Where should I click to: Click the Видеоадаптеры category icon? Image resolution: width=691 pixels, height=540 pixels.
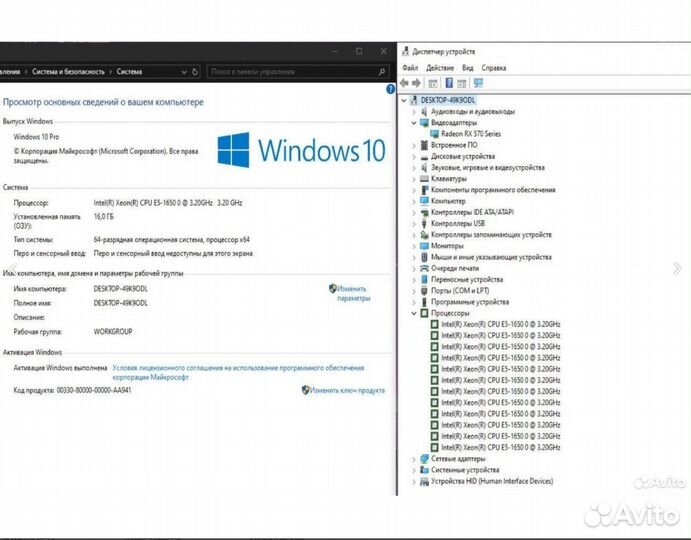424,123
